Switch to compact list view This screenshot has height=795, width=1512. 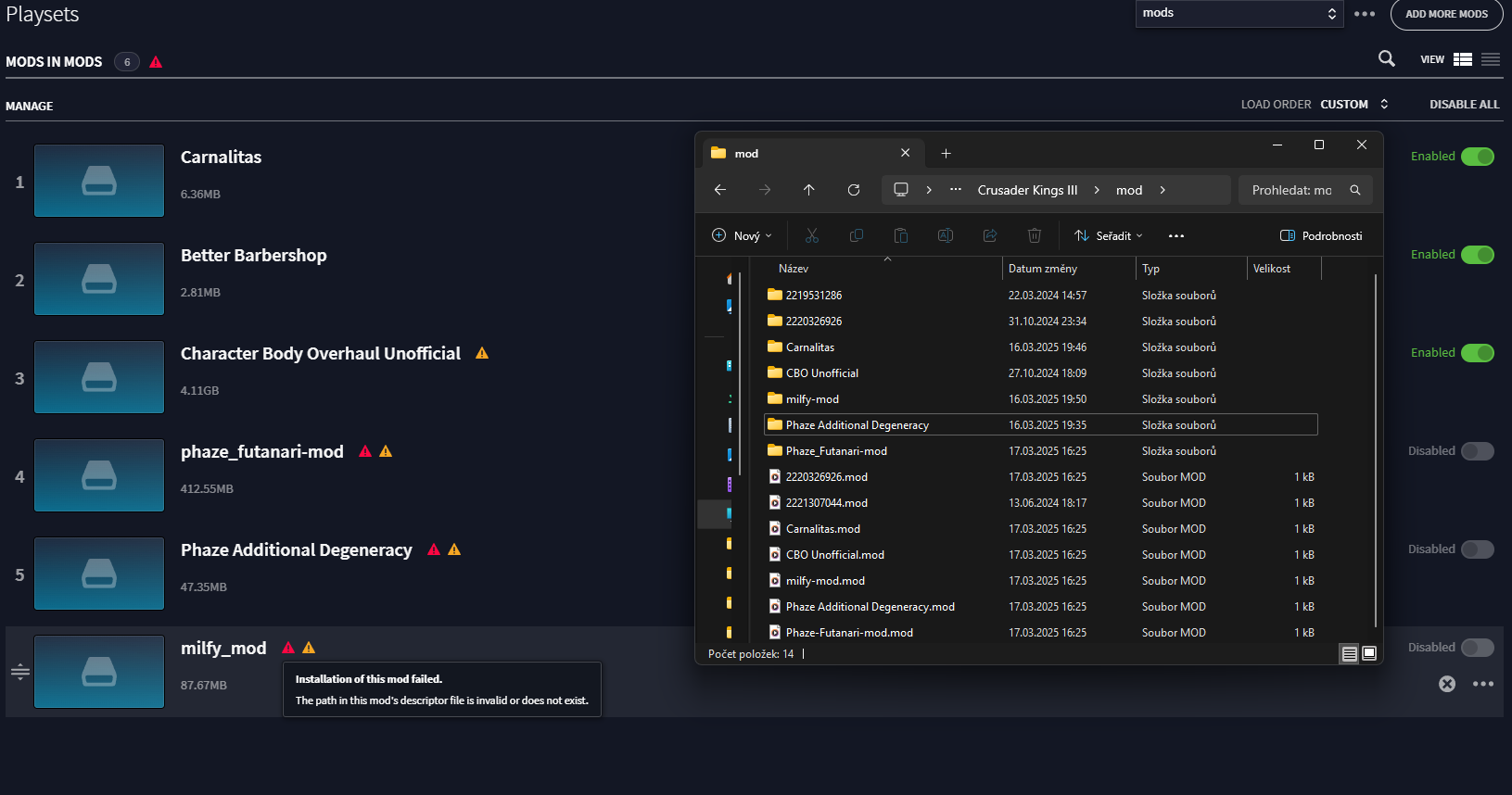[x=1491, y=59]
